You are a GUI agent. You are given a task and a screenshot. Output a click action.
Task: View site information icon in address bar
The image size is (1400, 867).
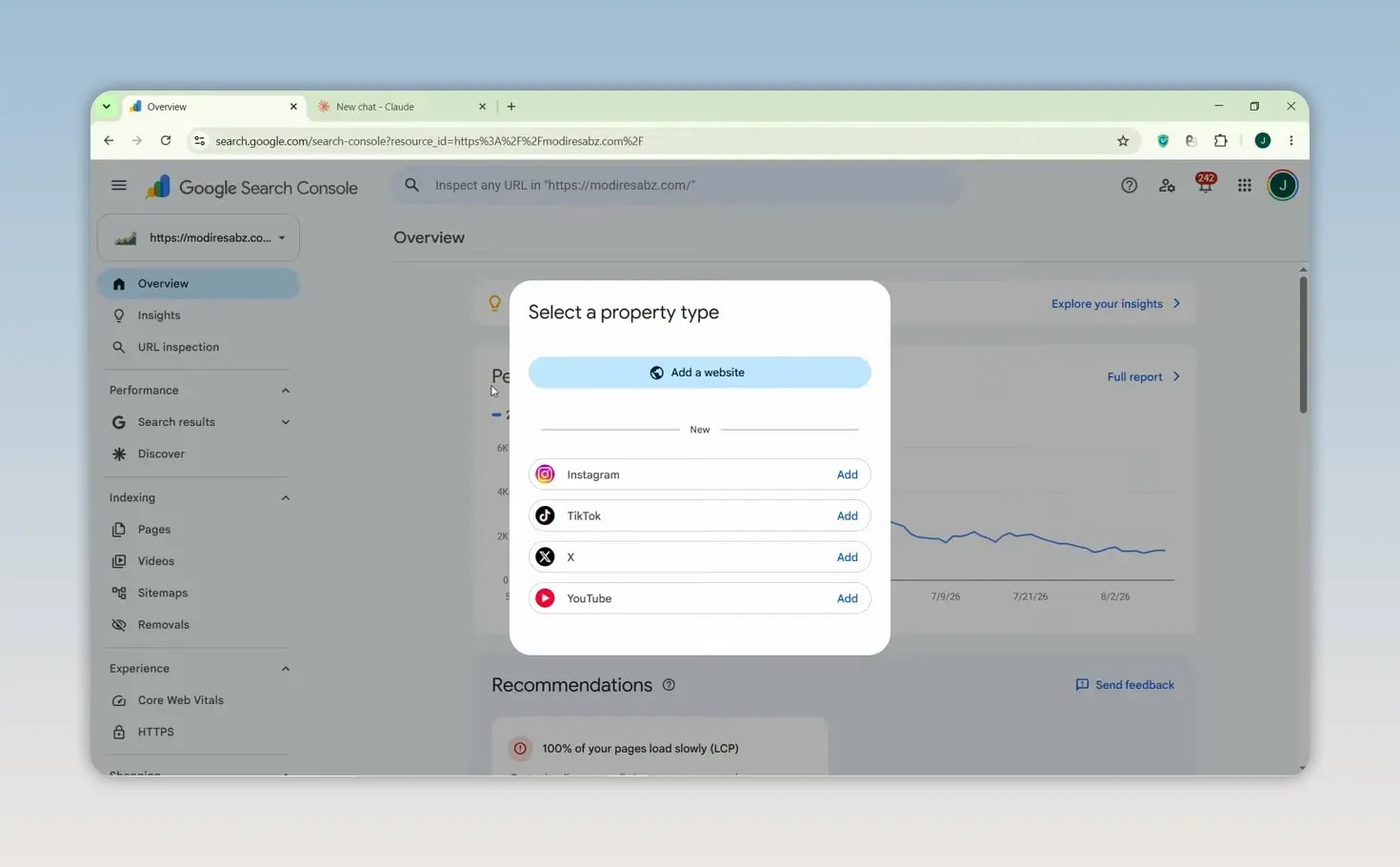pos(199,141)
